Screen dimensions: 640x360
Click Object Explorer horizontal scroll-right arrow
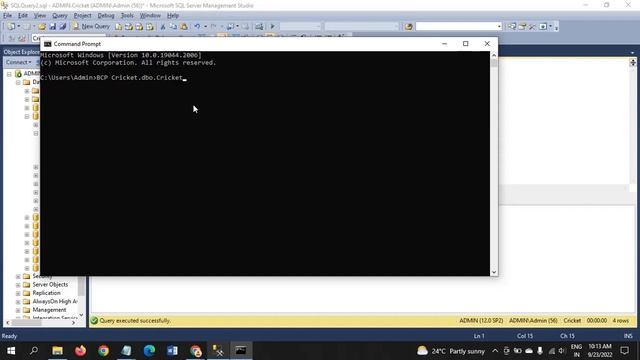[73, 322]
